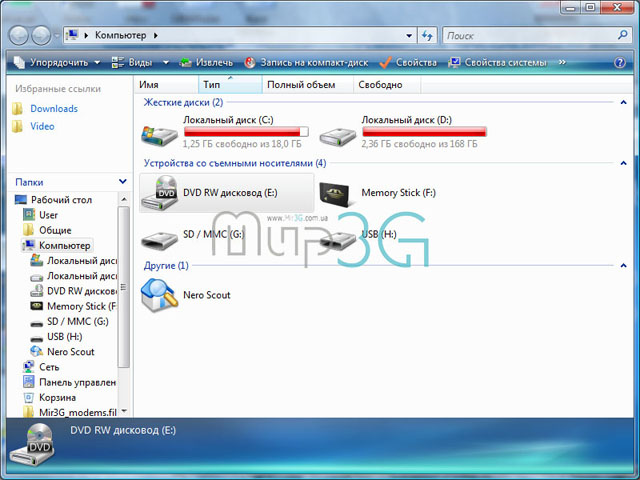Open Упорядочить menu
The width and height of the screenshot is (640, 480).
click(57, 62)
